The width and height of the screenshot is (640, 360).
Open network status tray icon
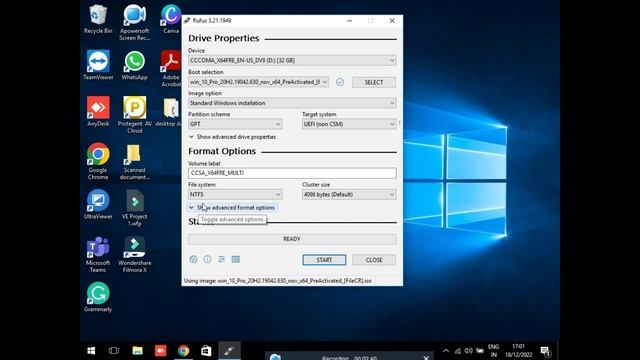(458, 351)
